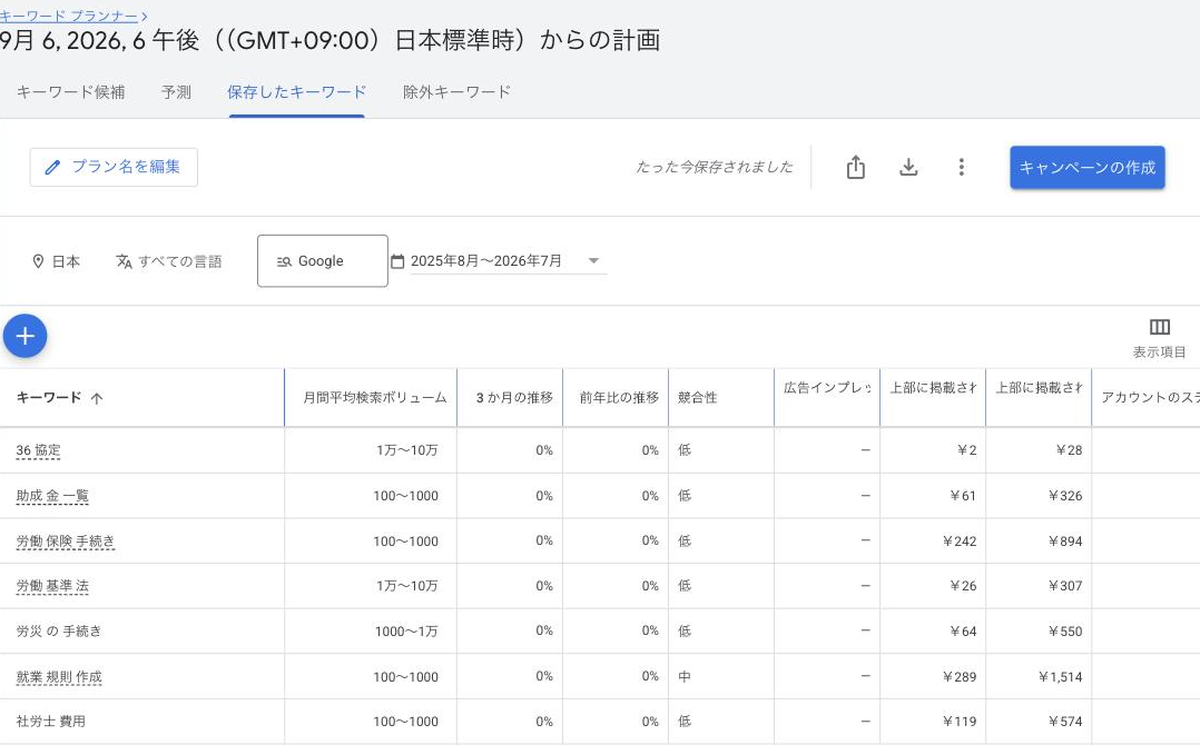Click the search network icon beside Google
1200x745 pixels.
(x=284, y=261)
